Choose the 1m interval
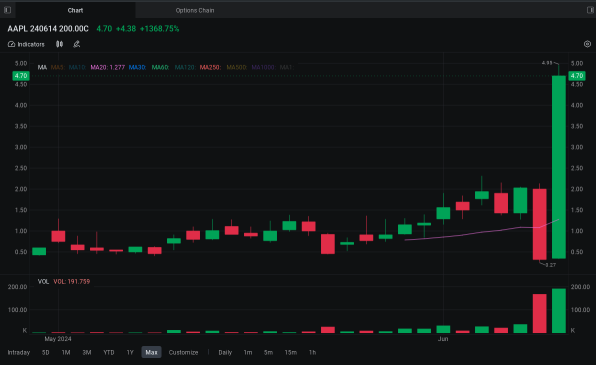596x365 pixels. coord(248,352)
